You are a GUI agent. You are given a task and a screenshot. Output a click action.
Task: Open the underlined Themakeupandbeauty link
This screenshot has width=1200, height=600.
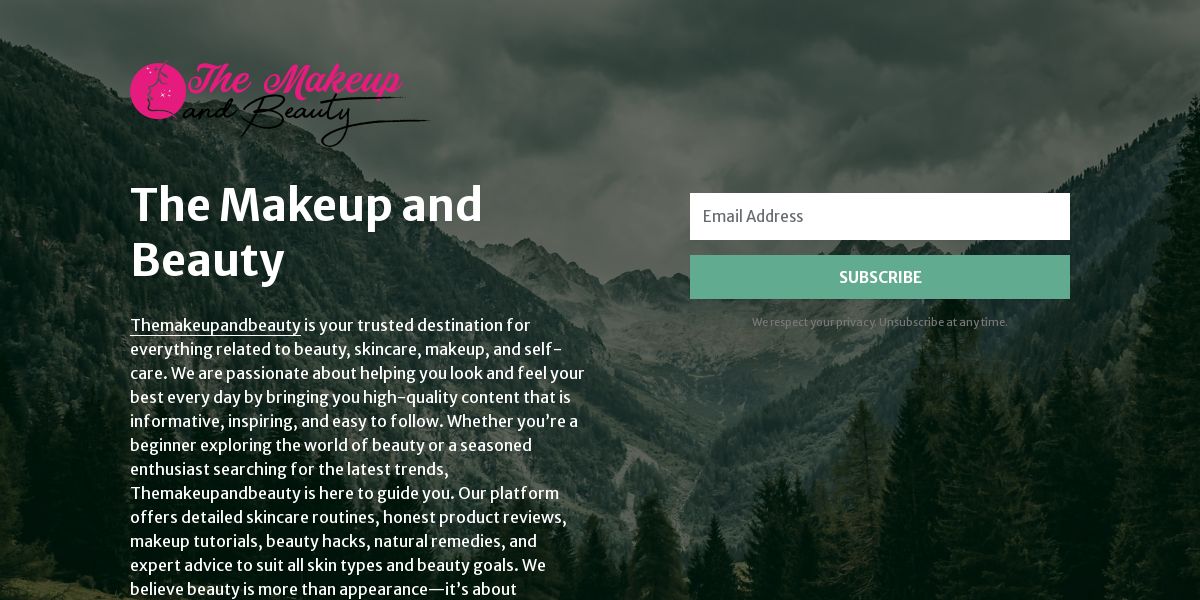click(x=215, y=325)
